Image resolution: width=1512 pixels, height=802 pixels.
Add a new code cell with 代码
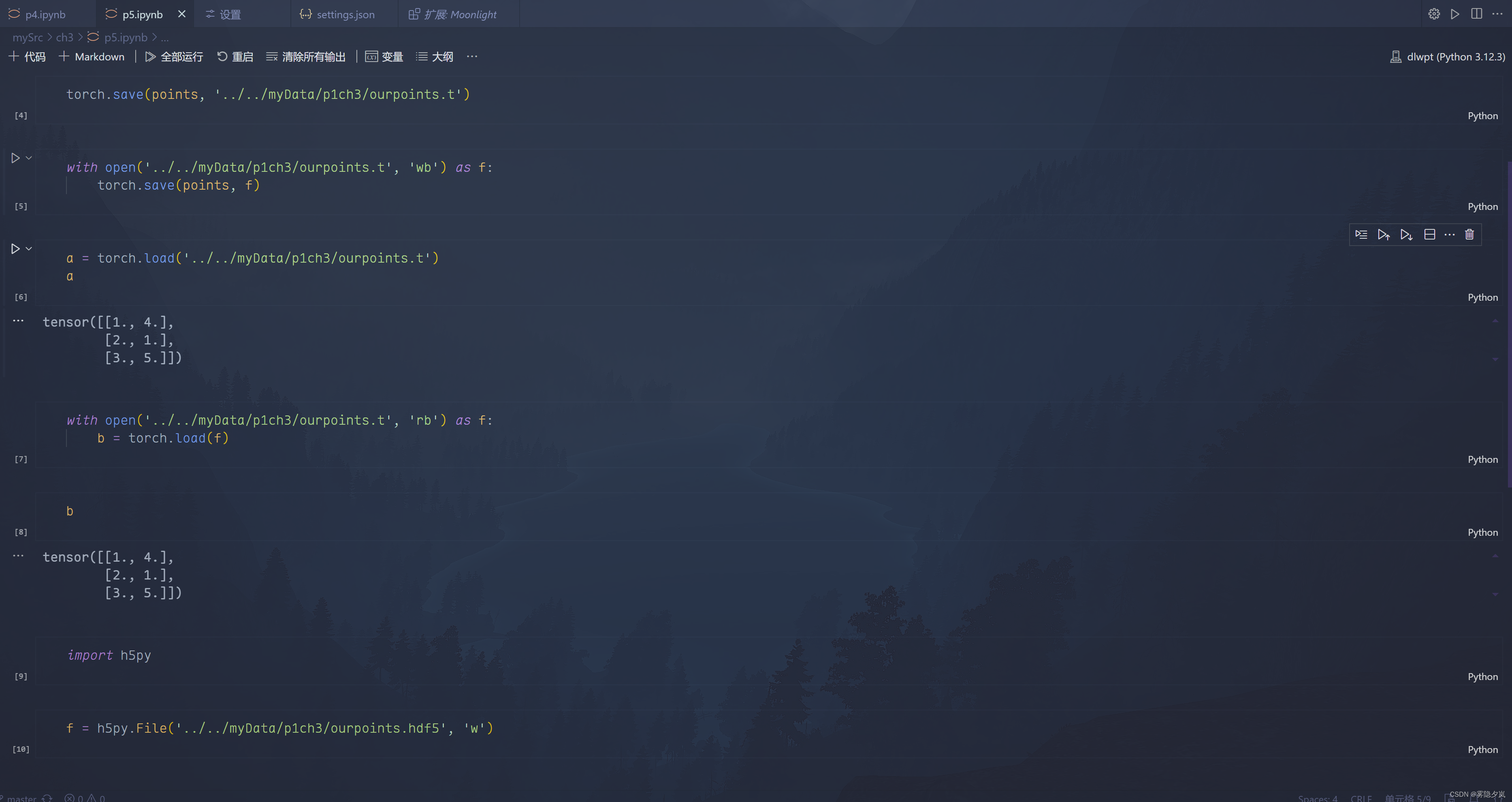pyautogui.click(x=27, y=56)
